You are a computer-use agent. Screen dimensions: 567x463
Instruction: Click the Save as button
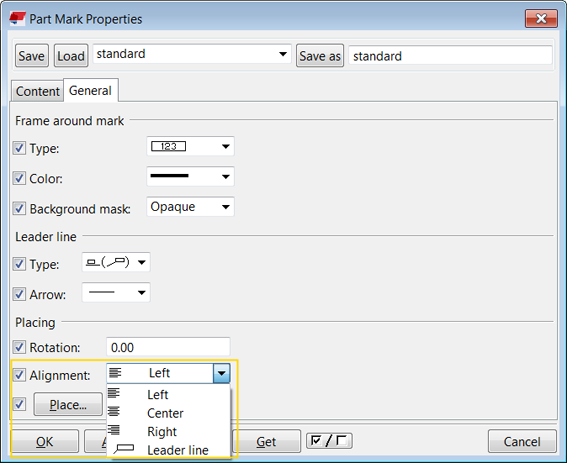[x=320, y=56]
